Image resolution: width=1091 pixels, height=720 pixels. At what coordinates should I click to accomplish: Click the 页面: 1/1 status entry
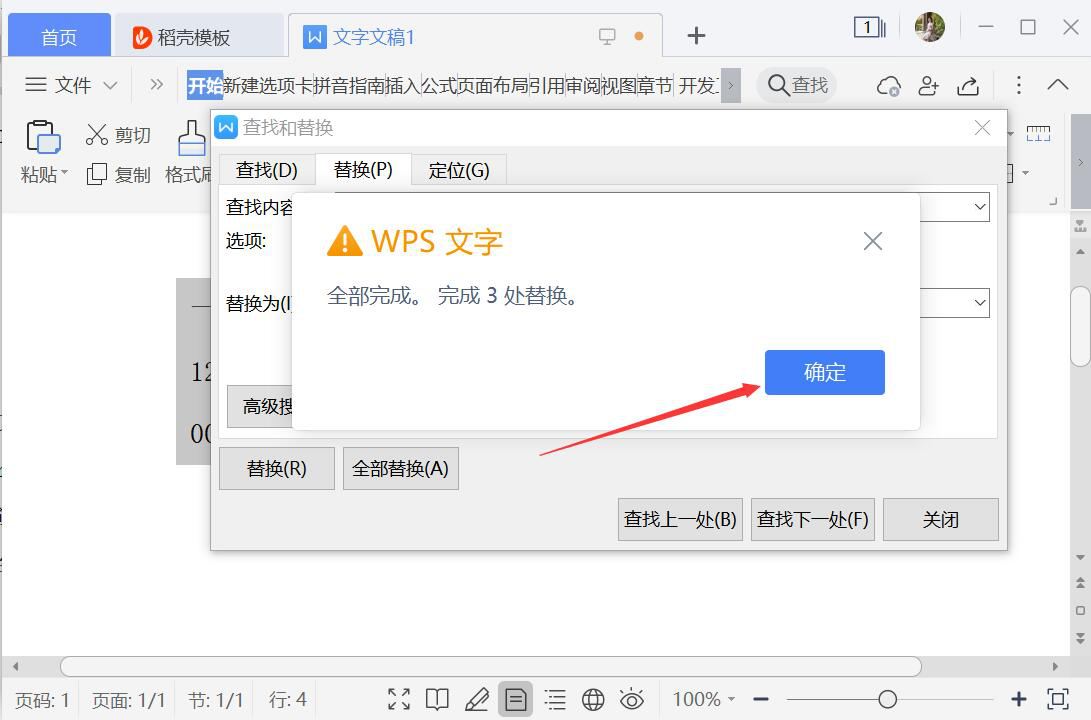(x=129, y=700)
